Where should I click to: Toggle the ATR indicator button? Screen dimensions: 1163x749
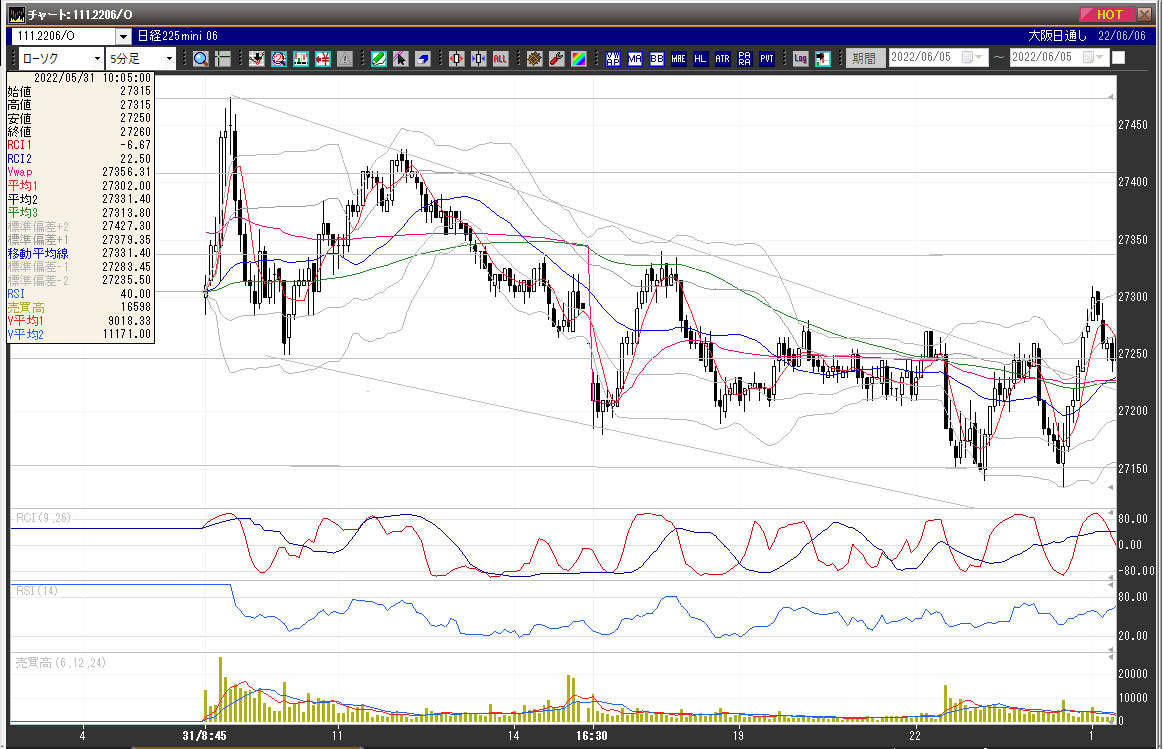722,59
